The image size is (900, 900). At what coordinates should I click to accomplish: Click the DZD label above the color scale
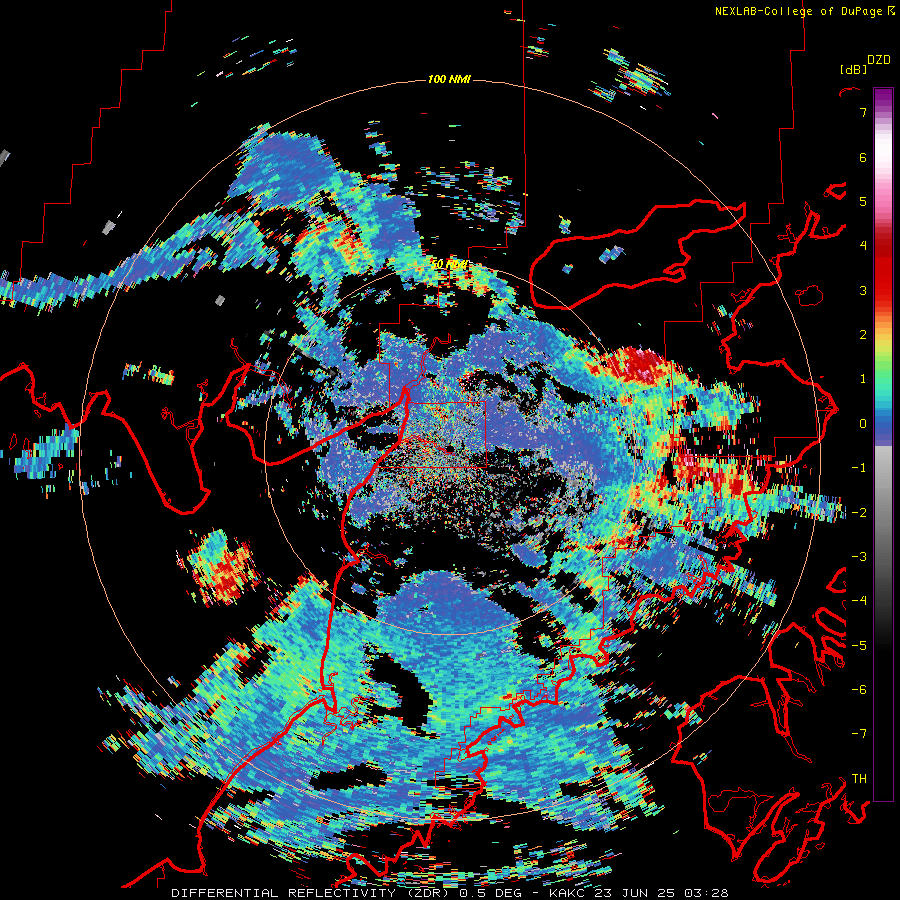click(x=878, y=60)
